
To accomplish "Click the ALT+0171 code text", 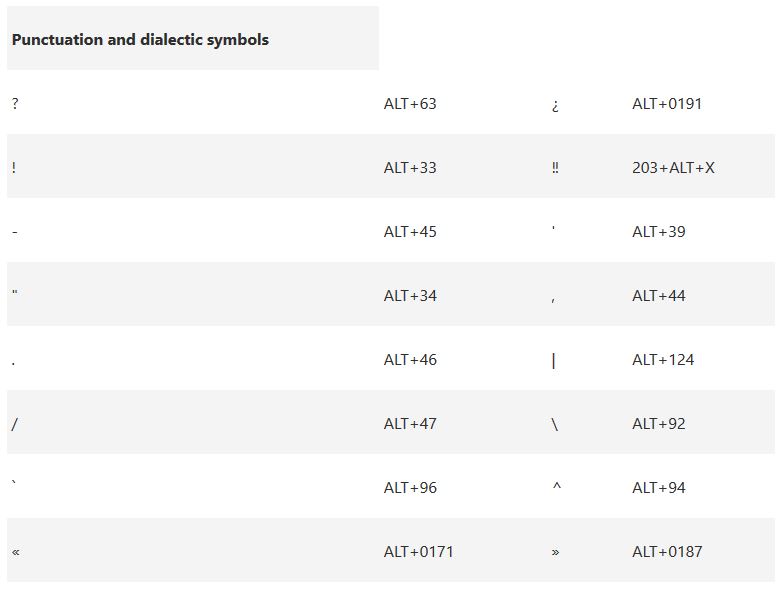I will point(419,552).
